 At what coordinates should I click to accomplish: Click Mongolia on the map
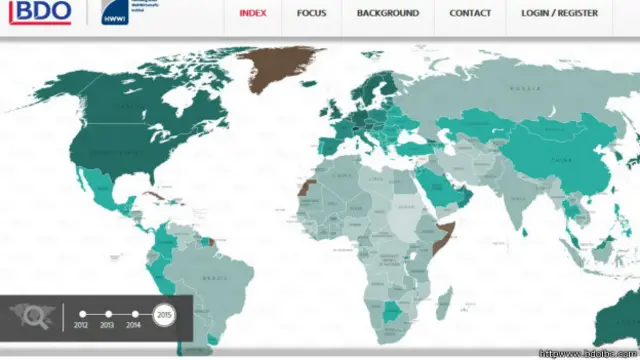[555, 129]
